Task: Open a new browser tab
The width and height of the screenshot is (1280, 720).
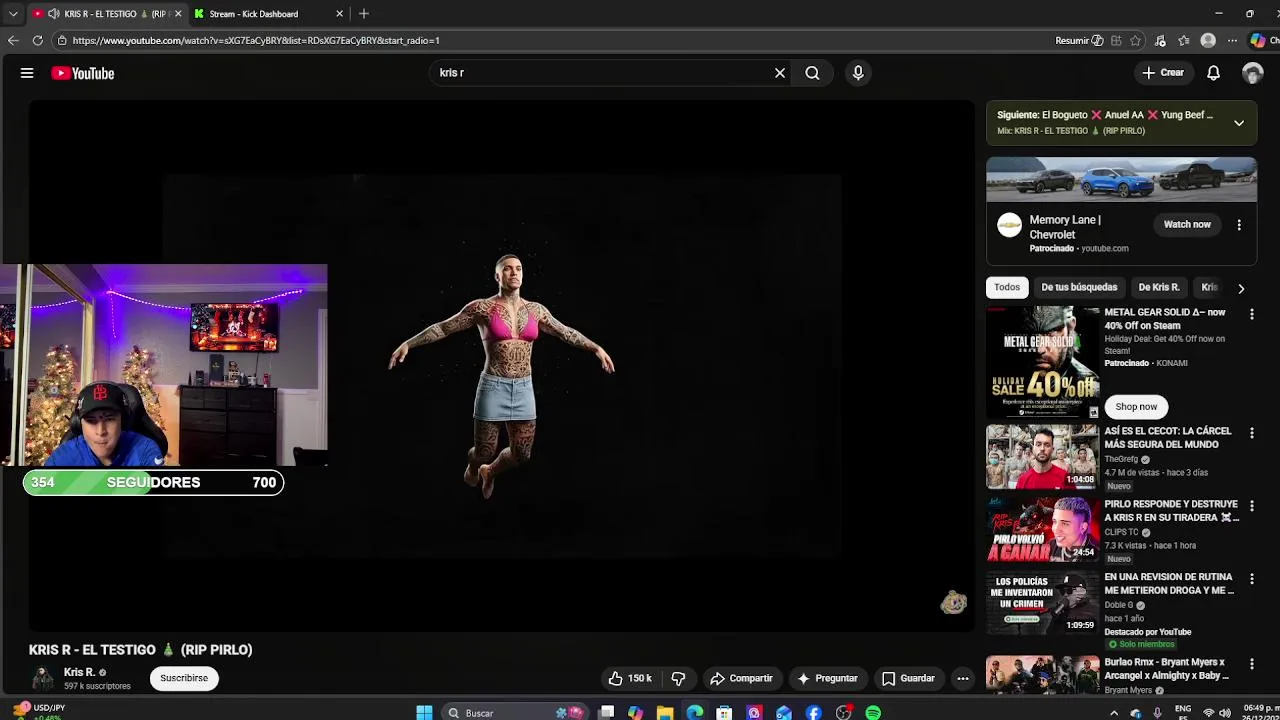Action: (x=364, y=14)
